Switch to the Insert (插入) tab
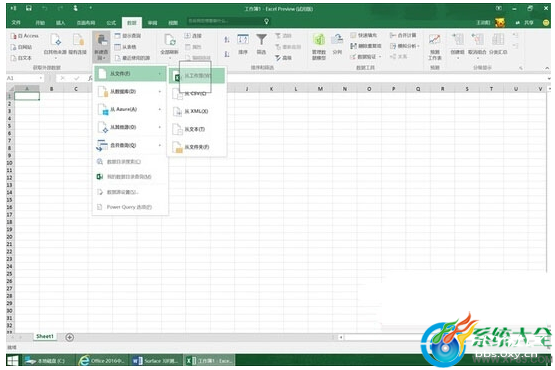555x370 pixels. (61, 23)
